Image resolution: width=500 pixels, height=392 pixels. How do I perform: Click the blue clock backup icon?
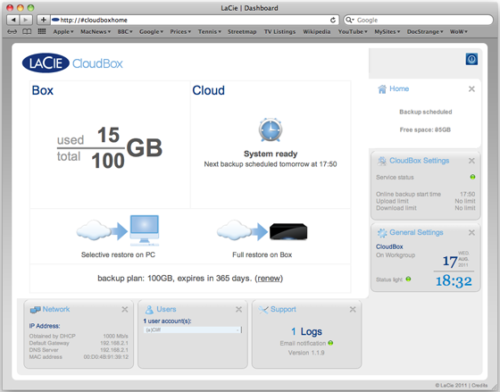[271, 130]
